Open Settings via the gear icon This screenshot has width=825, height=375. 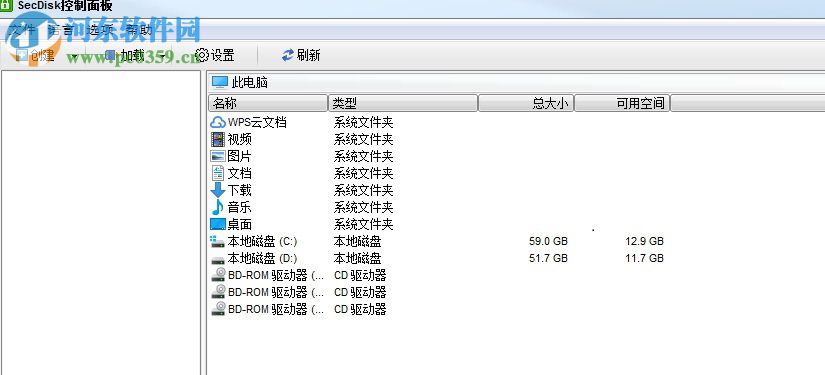(x=202, y=55)
